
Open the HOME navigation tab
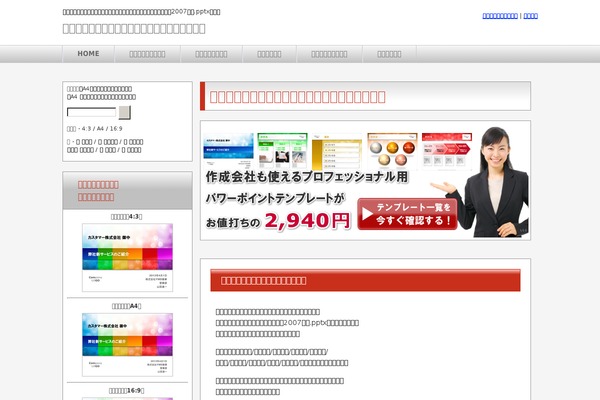(88, 54)
